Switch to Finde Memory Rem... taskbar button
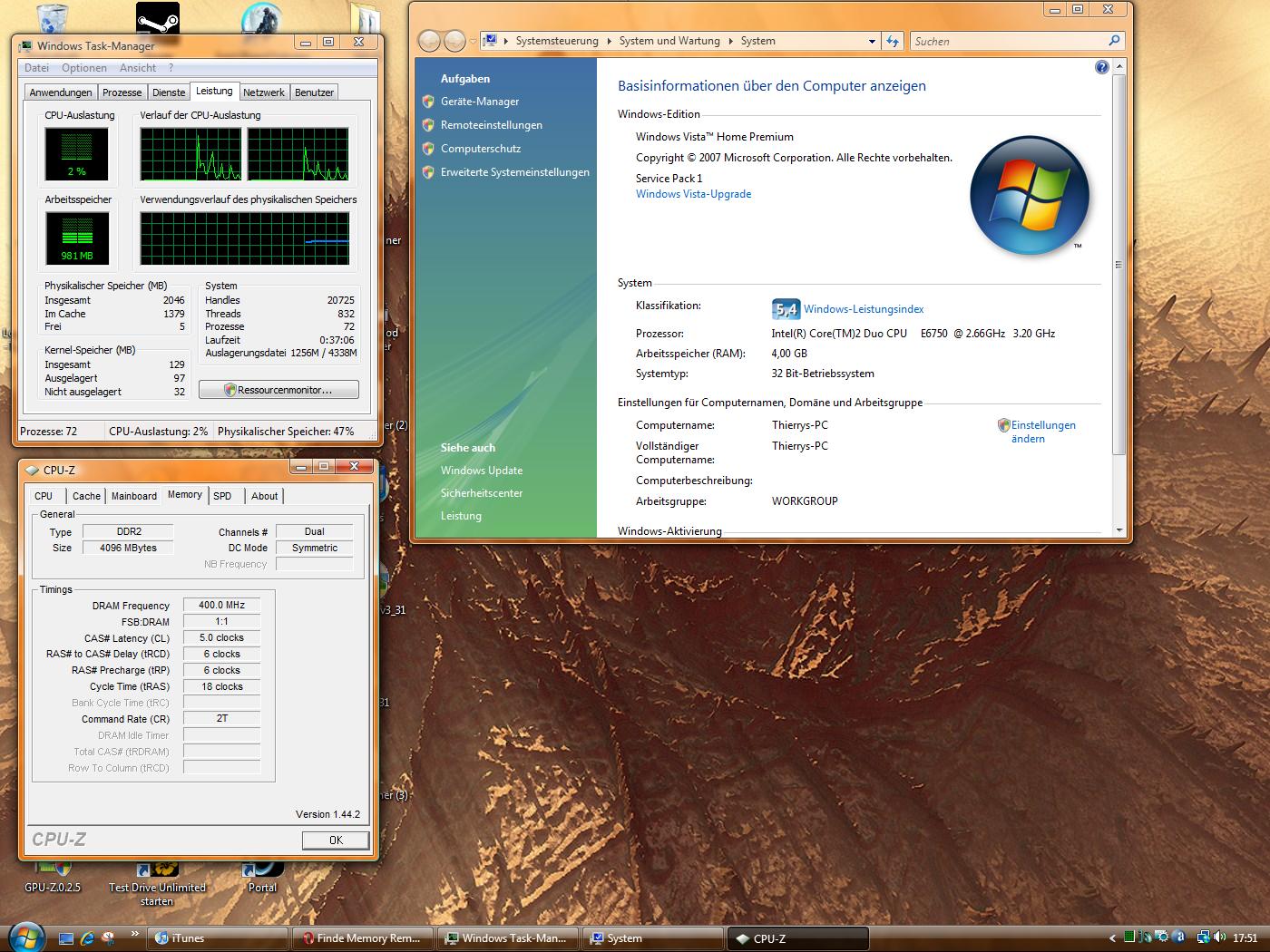The height and width of the screenshot is (952, 1270). [x=363, y=938]
